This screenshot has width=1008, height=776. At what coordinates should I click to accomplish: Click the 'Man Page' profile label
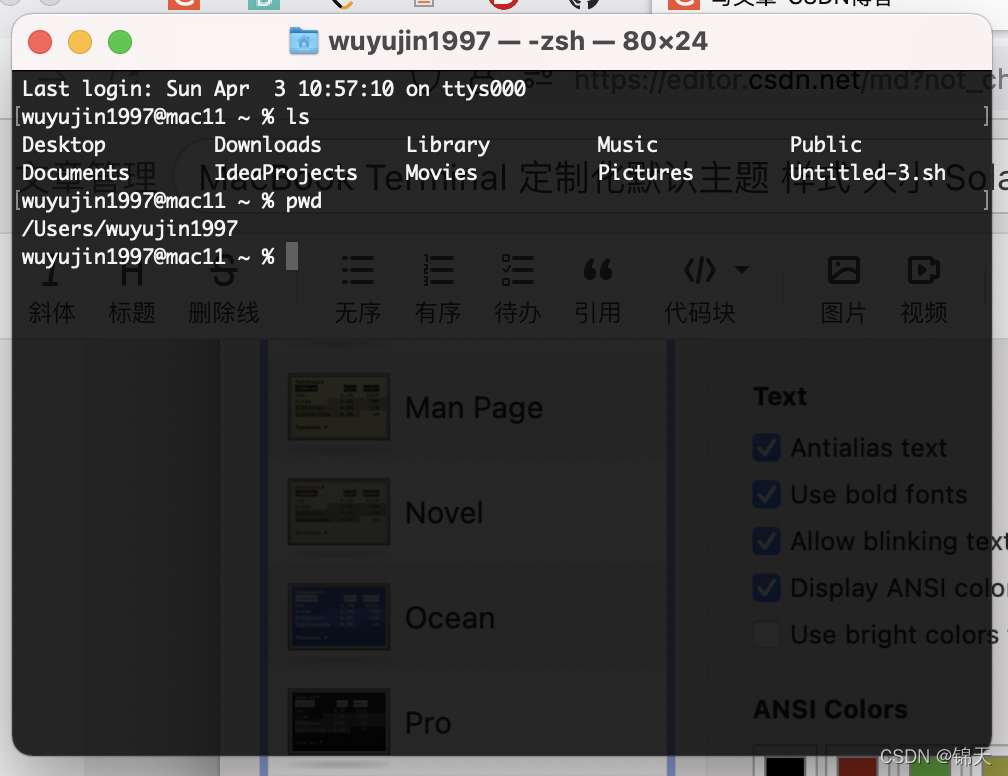point(474,408)
